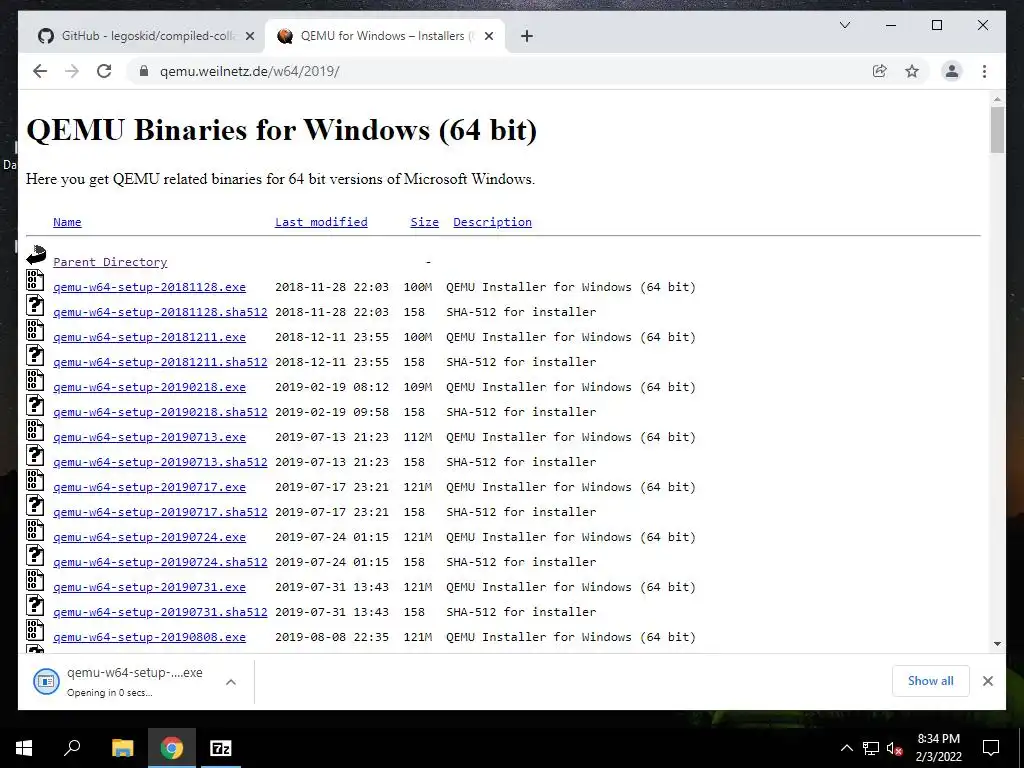Expand download item options chevron
This screenshot has height=768, width=1024.
click(231, 682)
